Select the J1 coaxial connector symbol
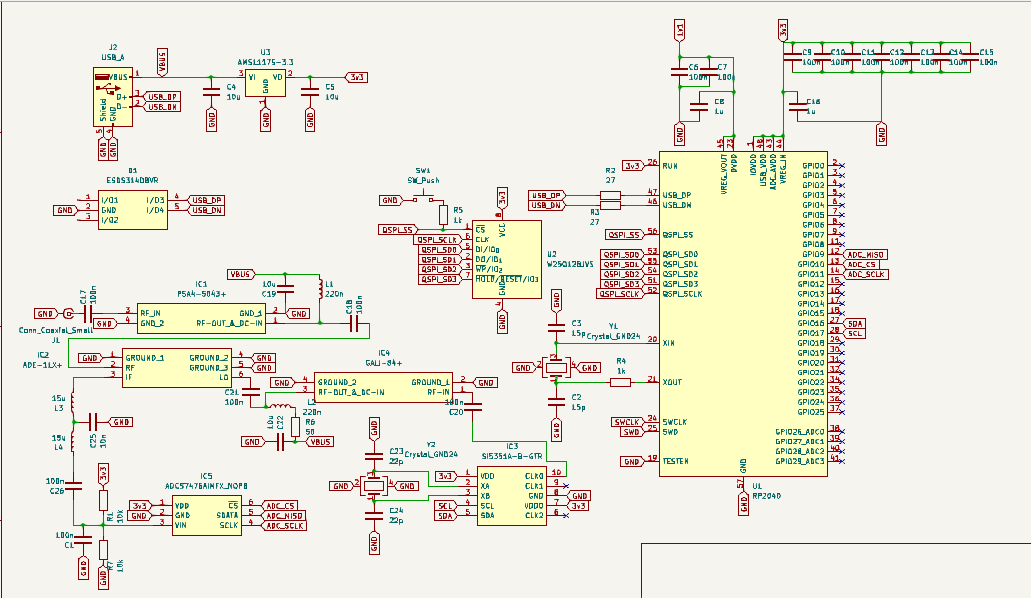 [68, 314]
